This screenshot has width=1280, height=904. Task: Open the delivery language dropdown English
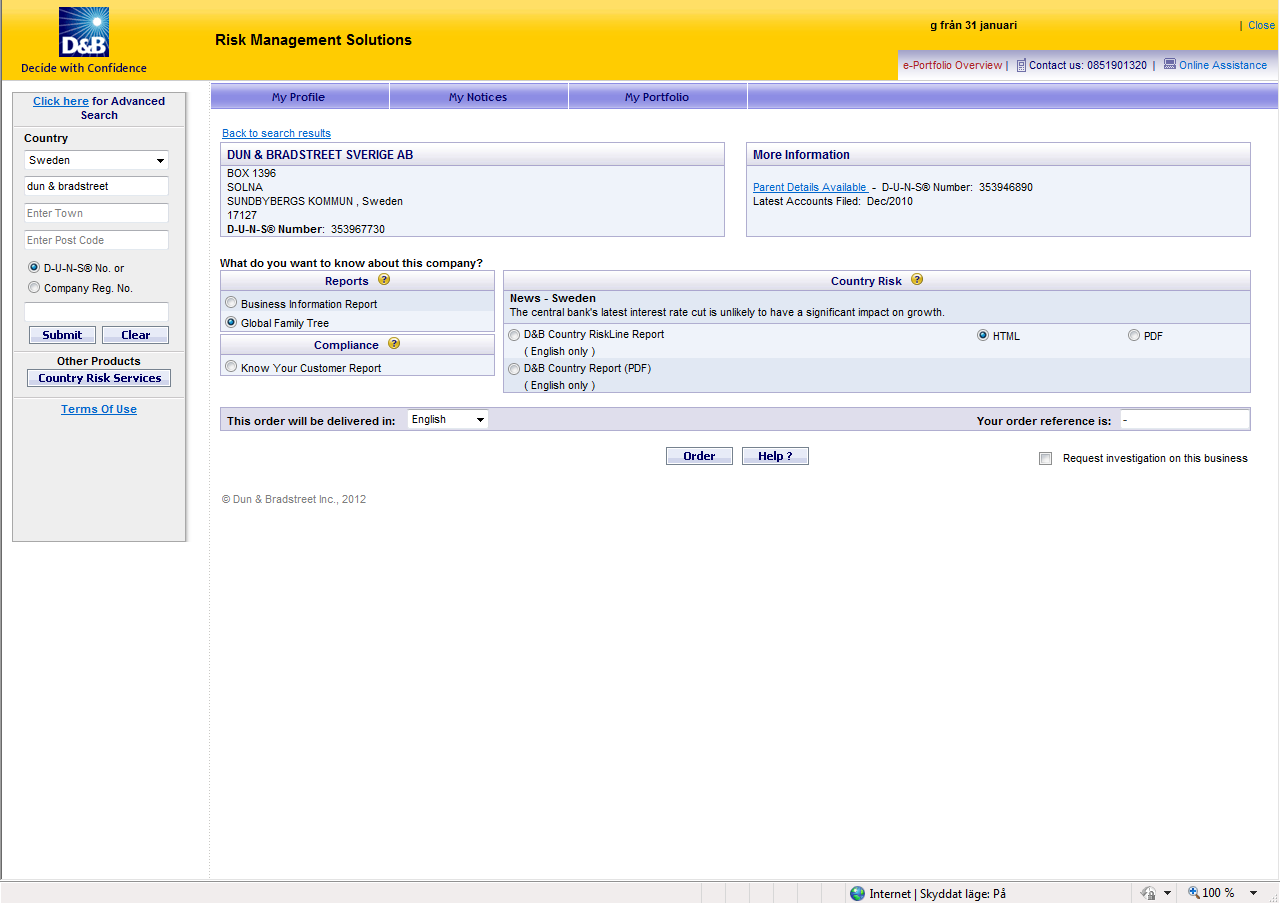pyautogui.click(x=448, y=420)
